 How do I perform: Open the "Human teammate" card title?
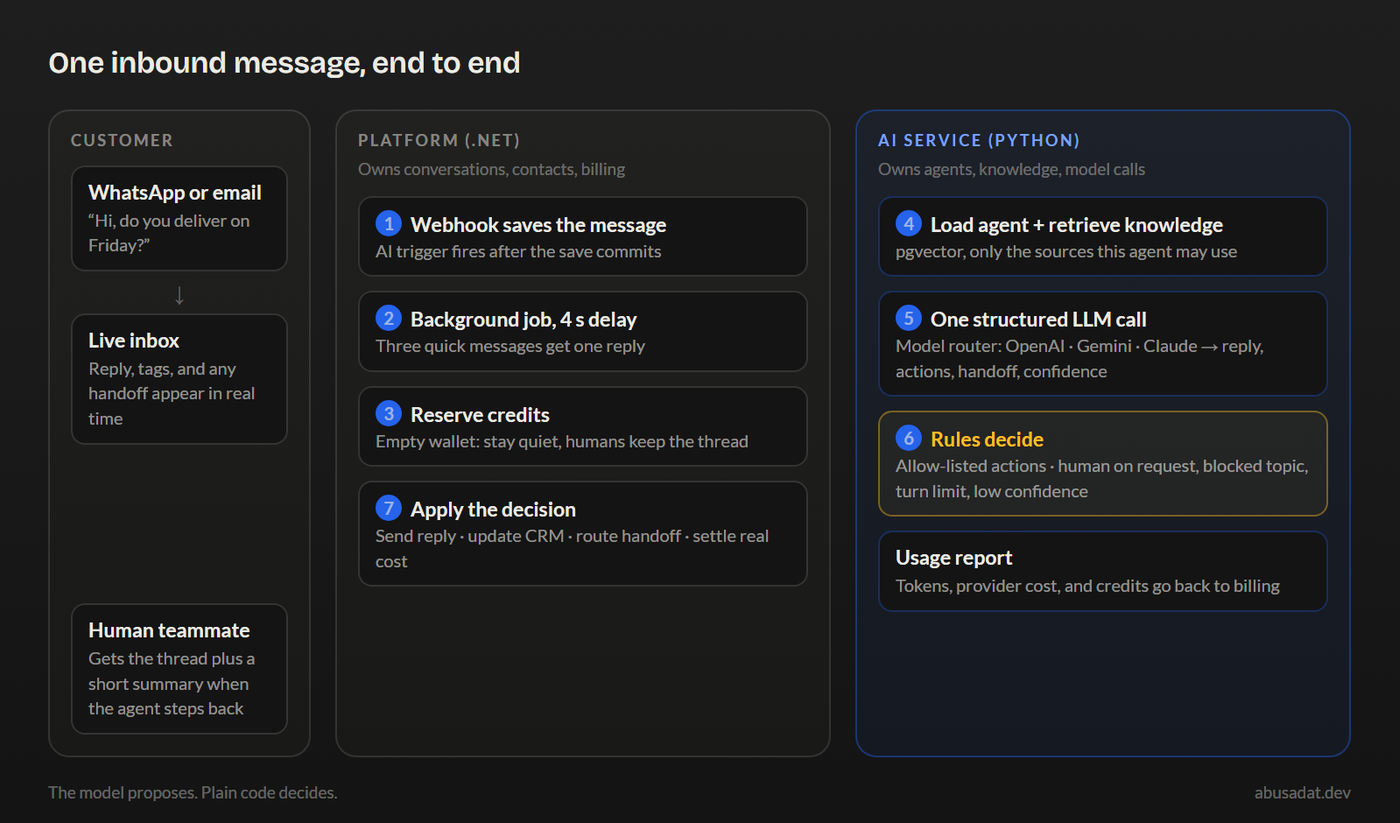click(169, 631)
